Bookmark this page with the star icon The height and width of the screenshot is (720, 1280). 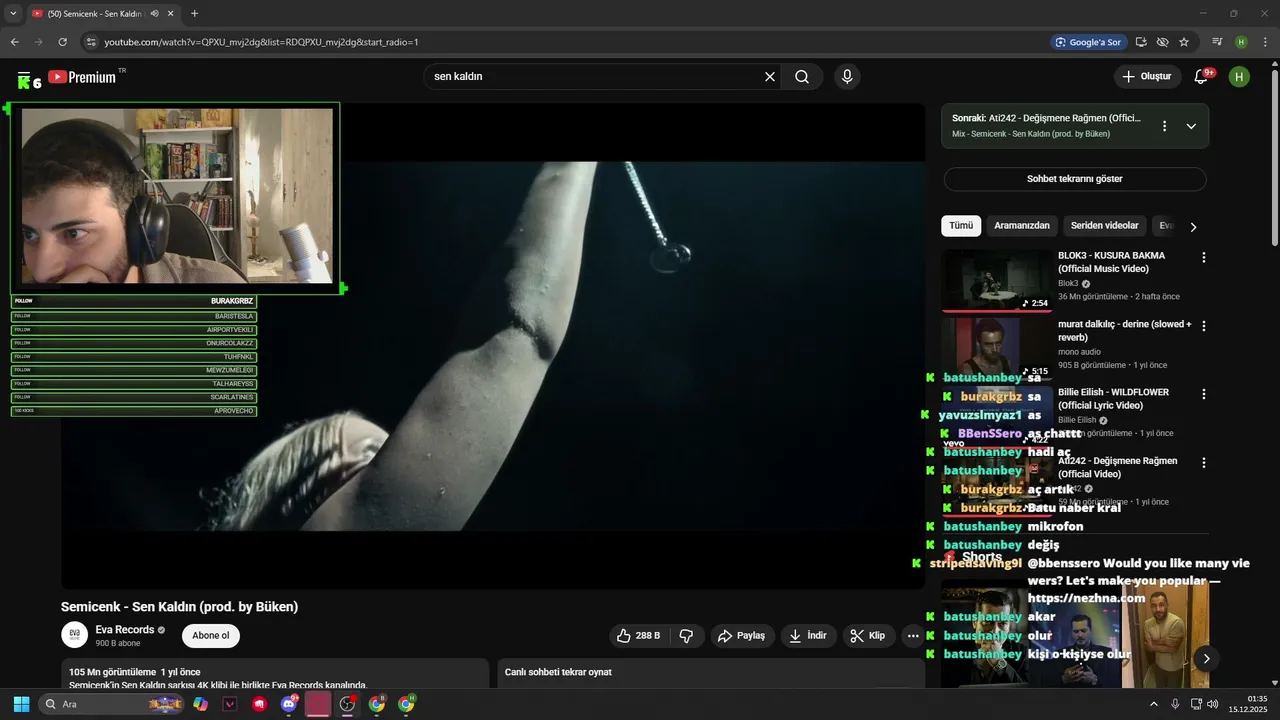(1184, 42)
